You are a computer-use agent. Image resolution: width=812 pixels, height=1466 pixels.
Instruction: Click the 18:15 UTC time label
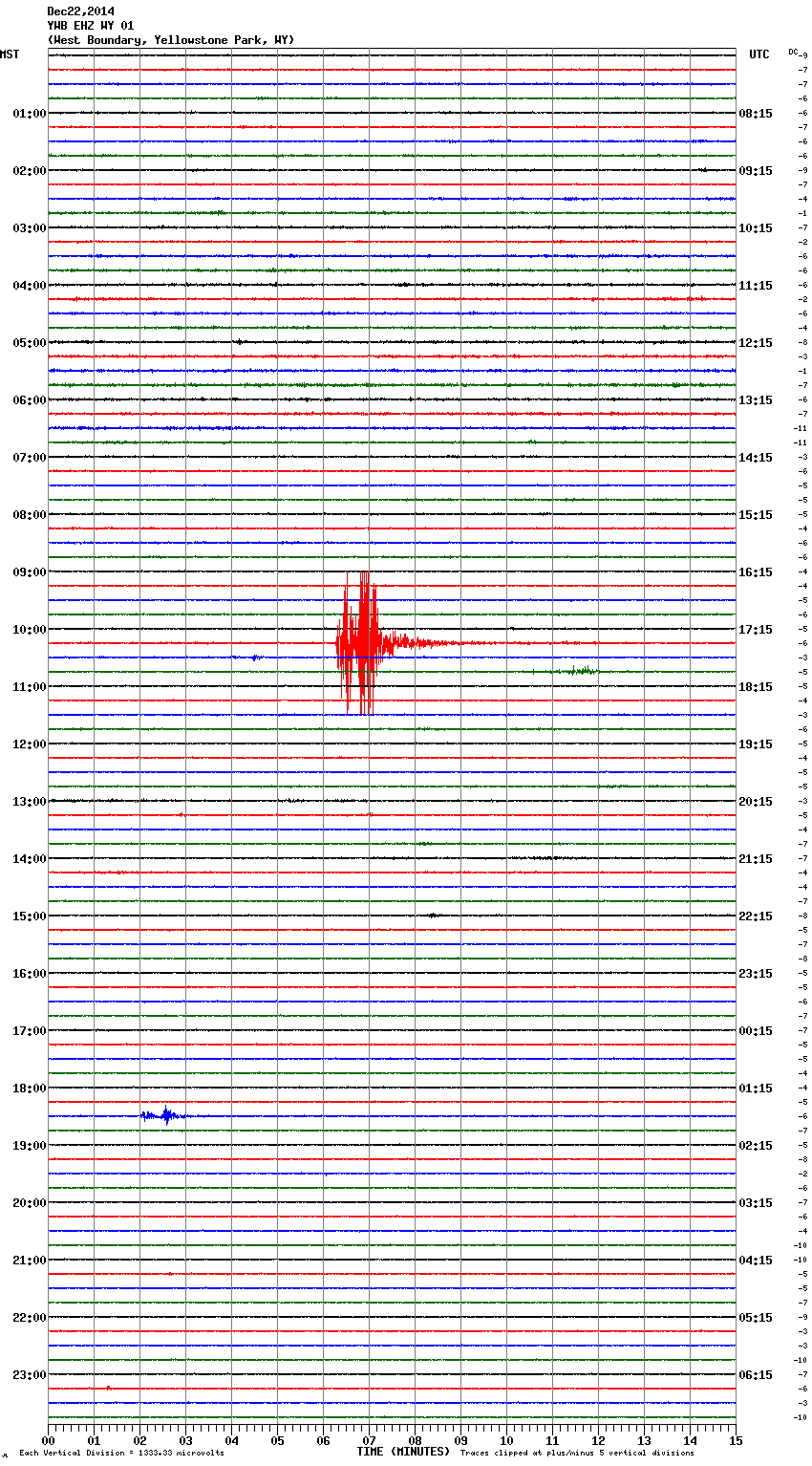[756, 687]
